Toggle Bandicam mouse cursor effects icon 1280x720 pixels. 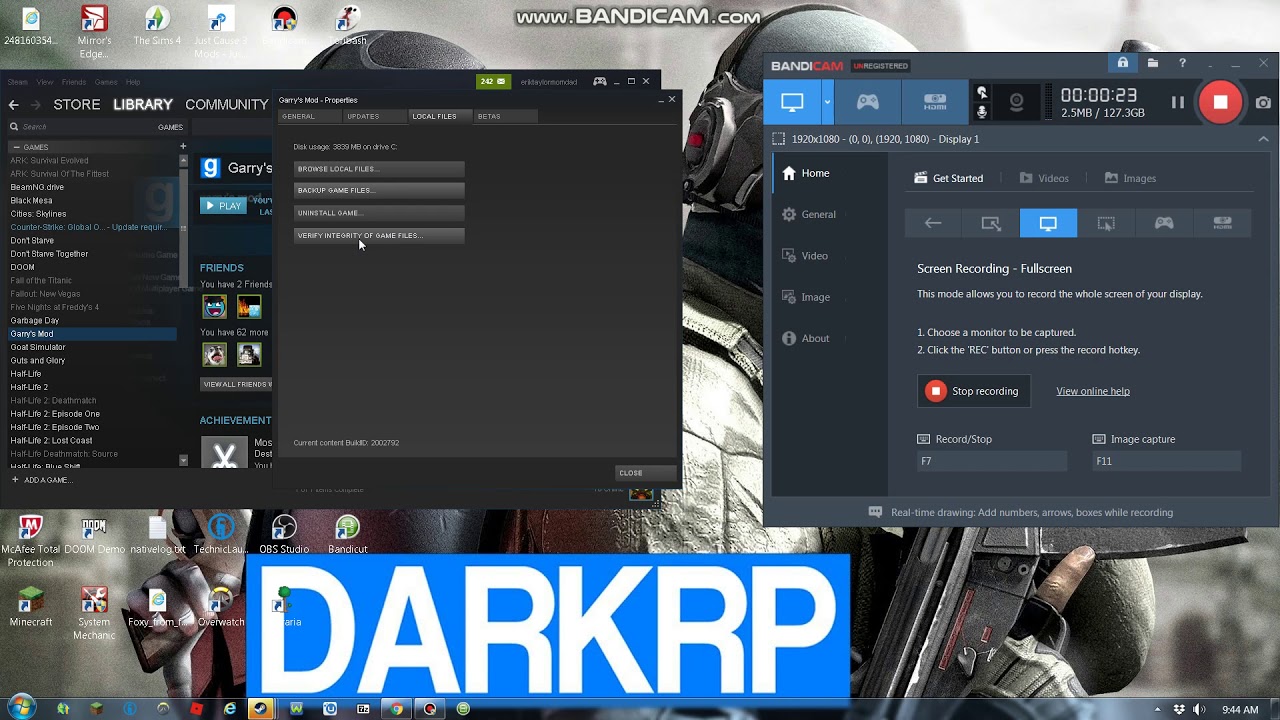click(982, 92)
